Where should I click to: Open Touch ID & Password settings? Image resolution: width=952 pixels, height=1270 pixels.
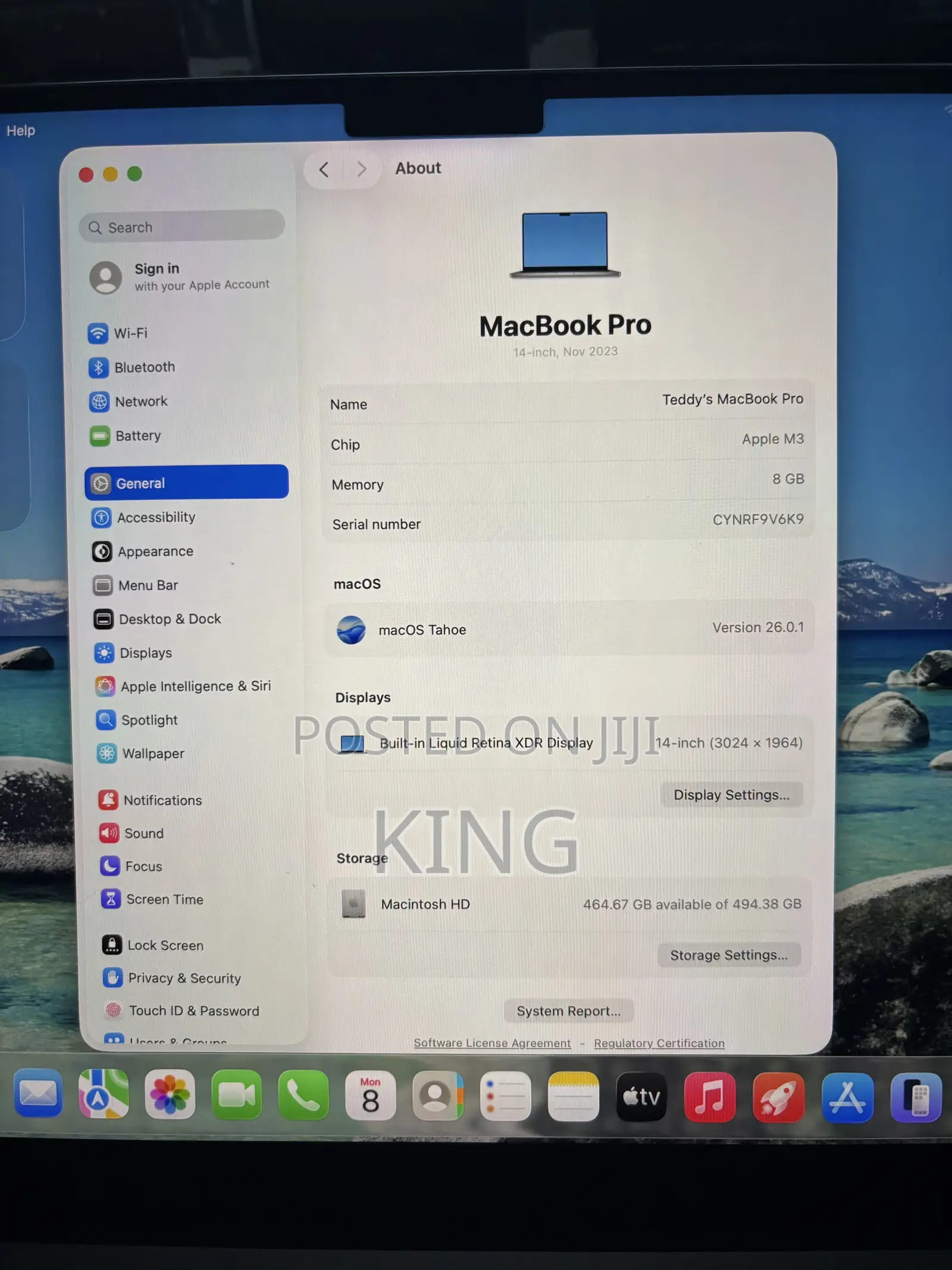tap(181, 1011)
